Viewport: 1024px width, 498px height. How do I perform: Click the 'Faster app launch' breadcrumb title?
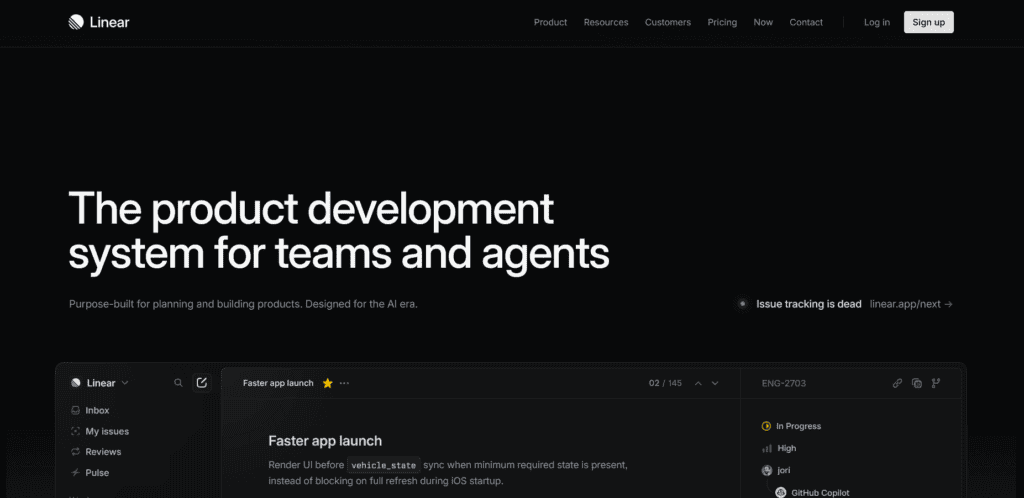pyautogui.click(x=278, y=383)
